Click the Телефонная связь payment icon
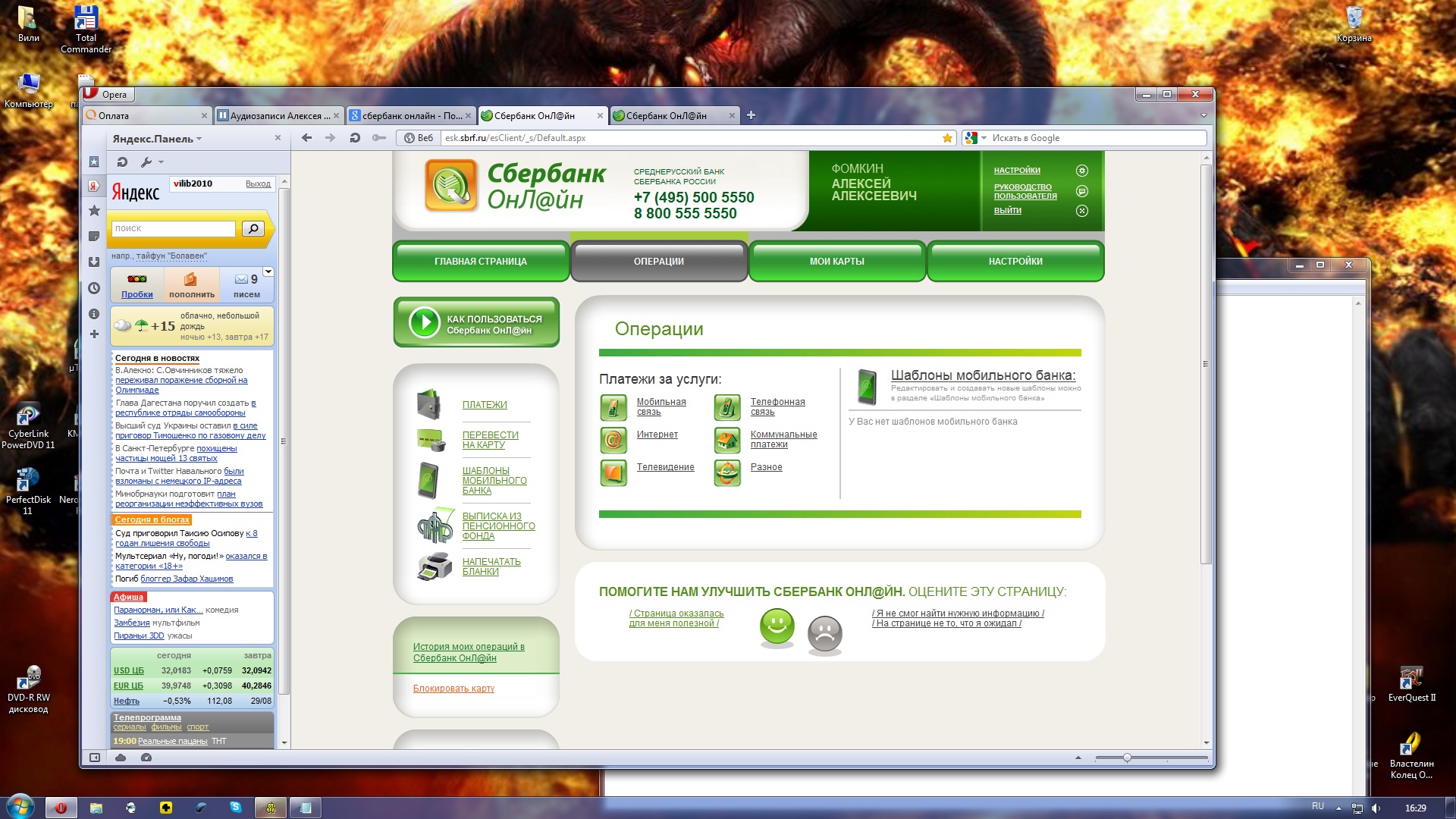The width and height of the screenshot is (1456, 819). [x=727, y=407]
